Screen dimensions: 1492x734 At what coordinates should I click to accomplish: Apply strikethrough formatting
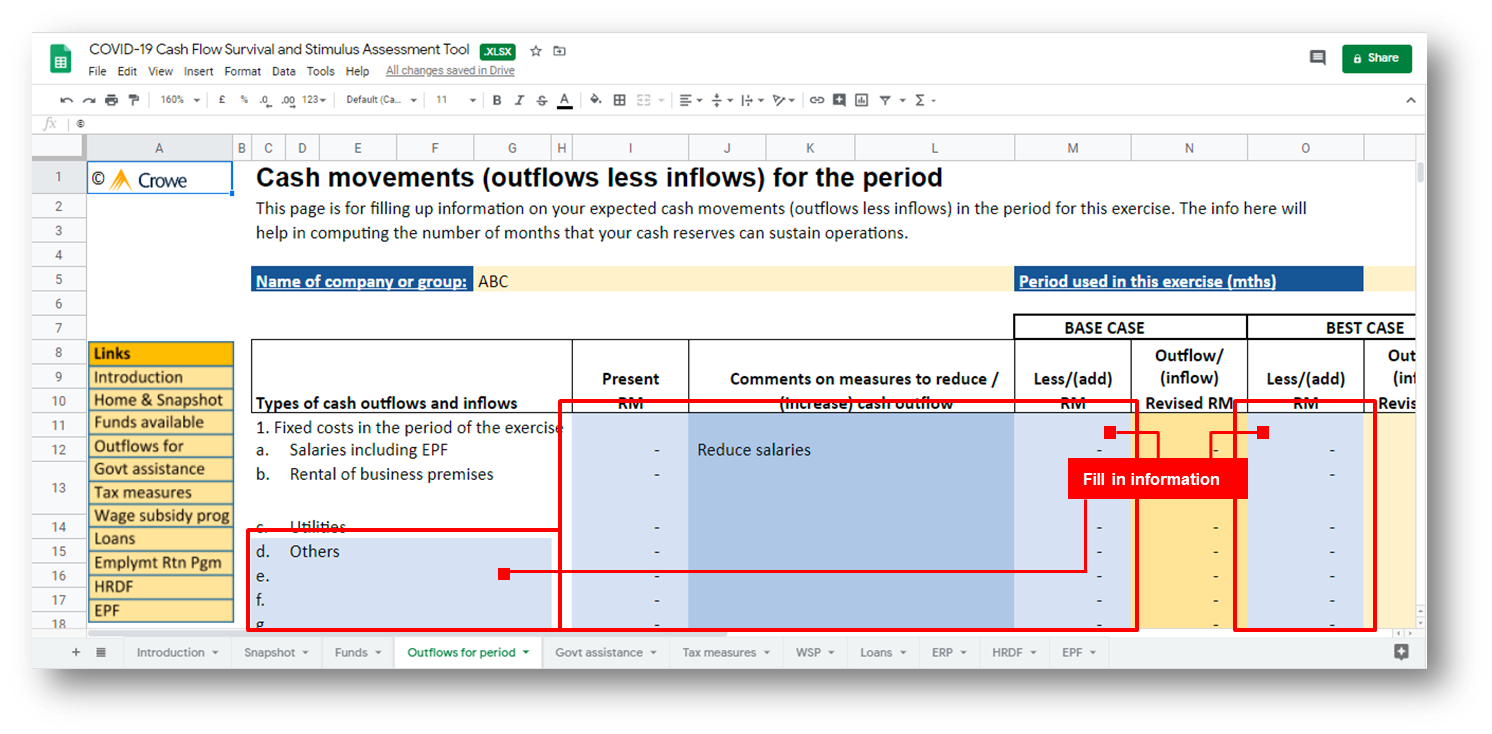coord(542,100)
